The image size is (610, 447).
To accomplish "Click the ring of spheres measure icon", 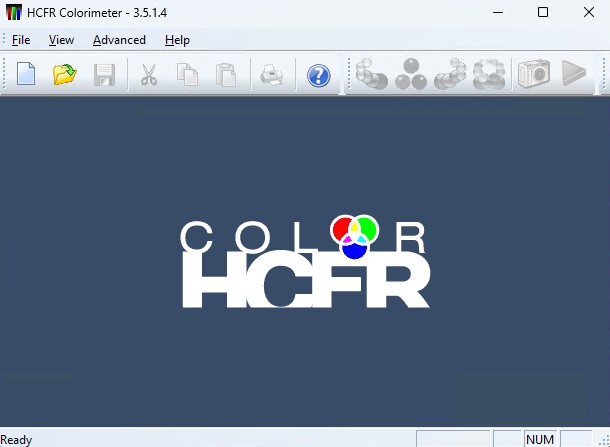I will pyautogui.click(x=489, y=74).
